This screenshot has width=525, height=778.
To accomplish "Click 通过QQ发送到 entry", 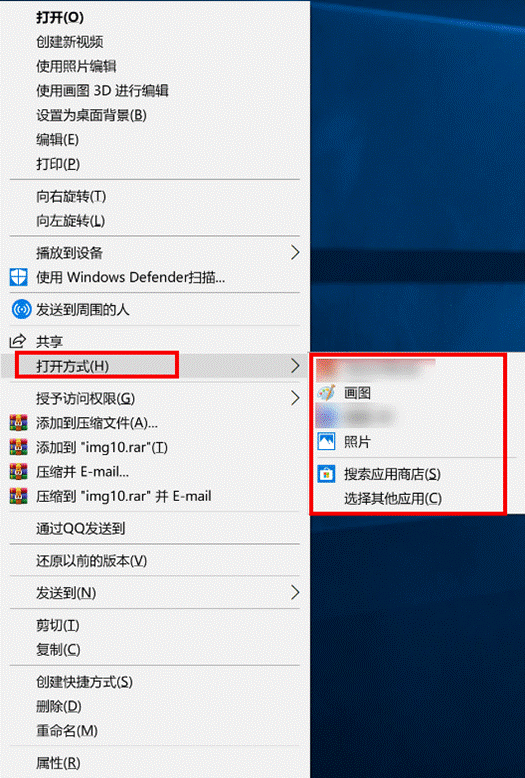I will click(80, 528).
